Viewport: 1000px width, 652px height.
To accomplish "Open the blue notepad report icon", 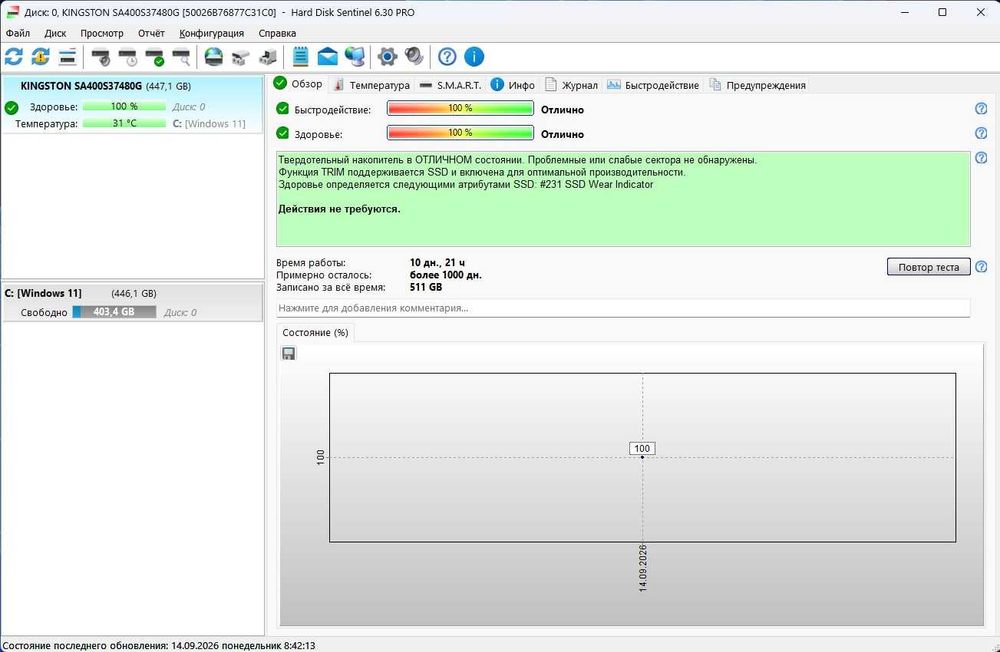I will click(300, 57).
